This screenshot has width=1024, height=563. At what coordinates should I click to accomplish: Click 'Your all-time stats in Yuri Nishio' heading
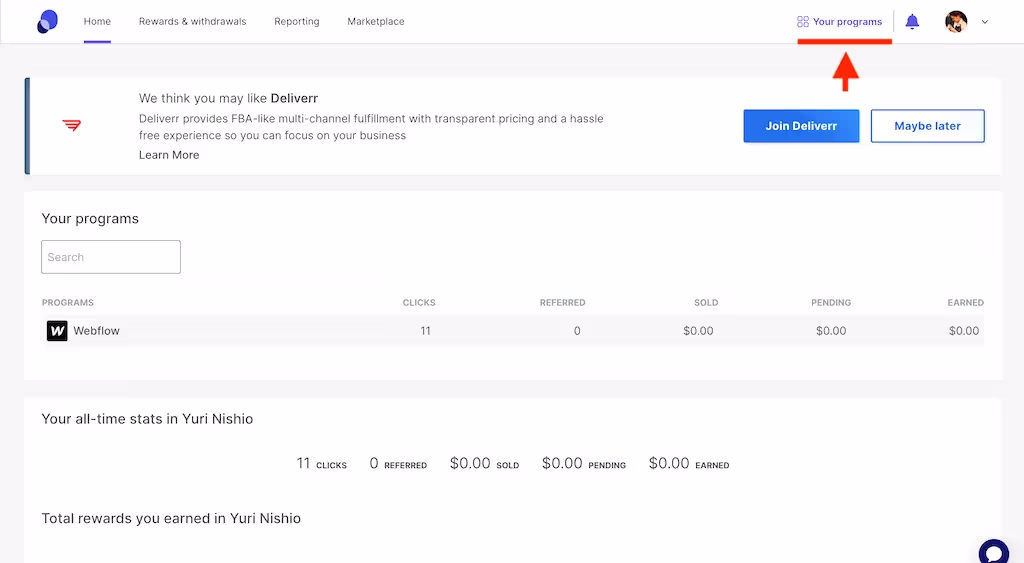147,419
